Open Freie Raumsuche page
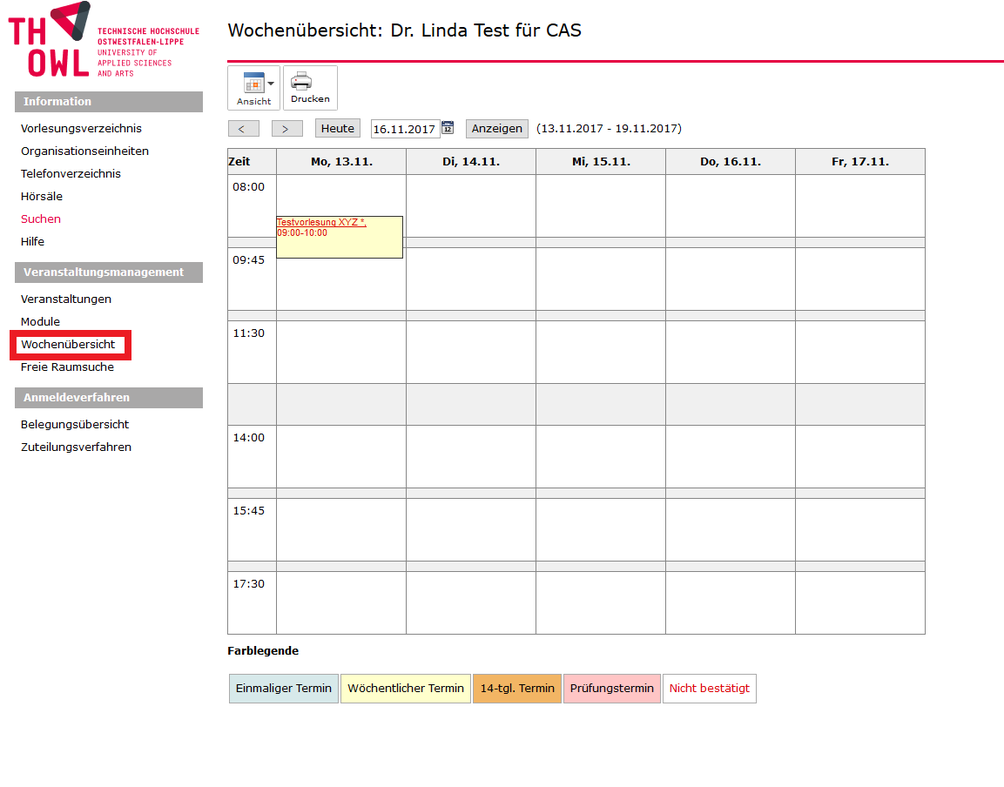Viewport: 1004px width, 787px height. click(67, 367)
